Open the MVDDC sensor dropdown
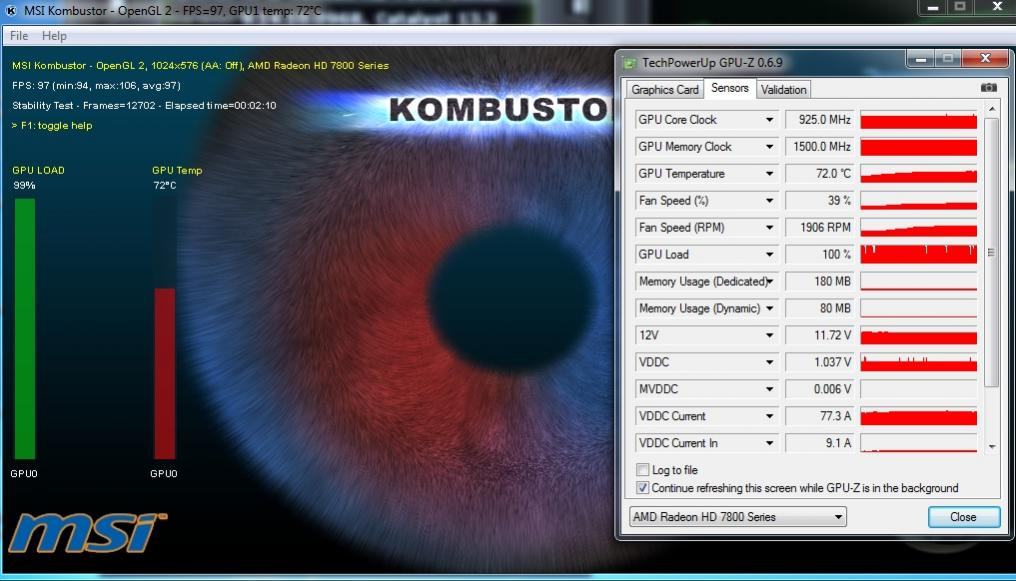 [769, 389]
